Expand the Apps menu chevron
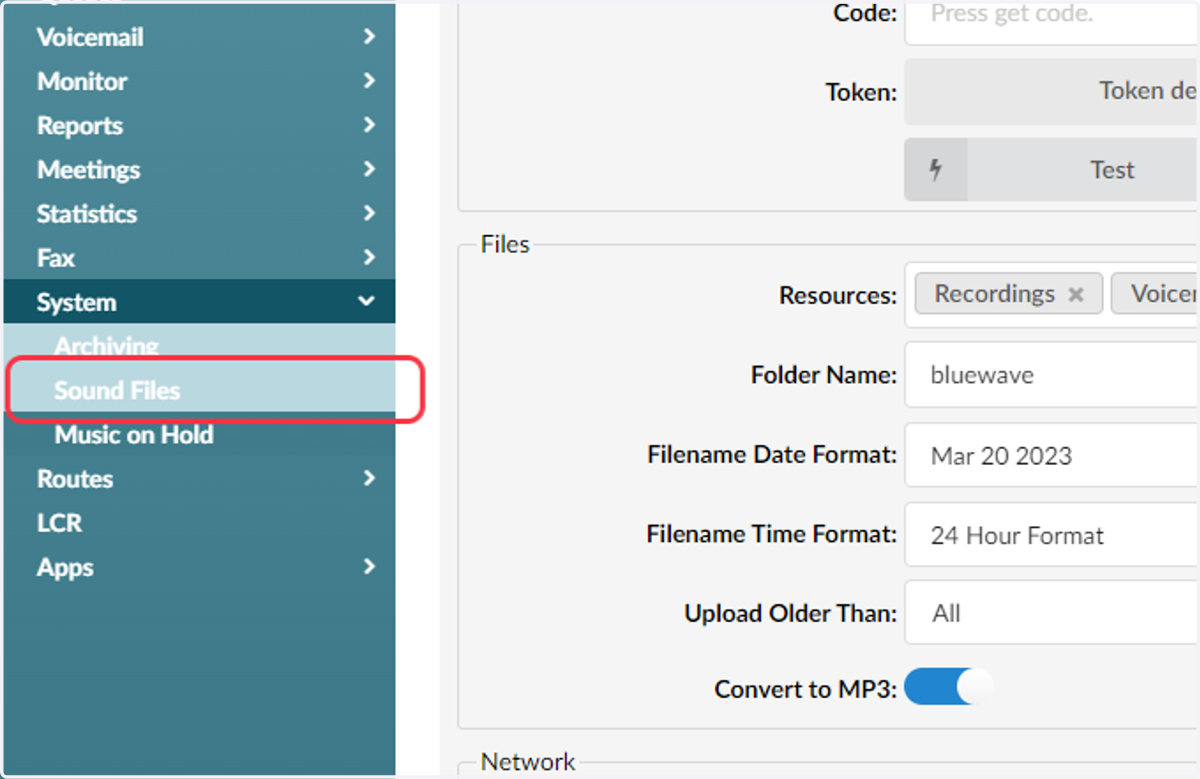The height and width of the screenshot is (779, 1200). tap(369, 566)
